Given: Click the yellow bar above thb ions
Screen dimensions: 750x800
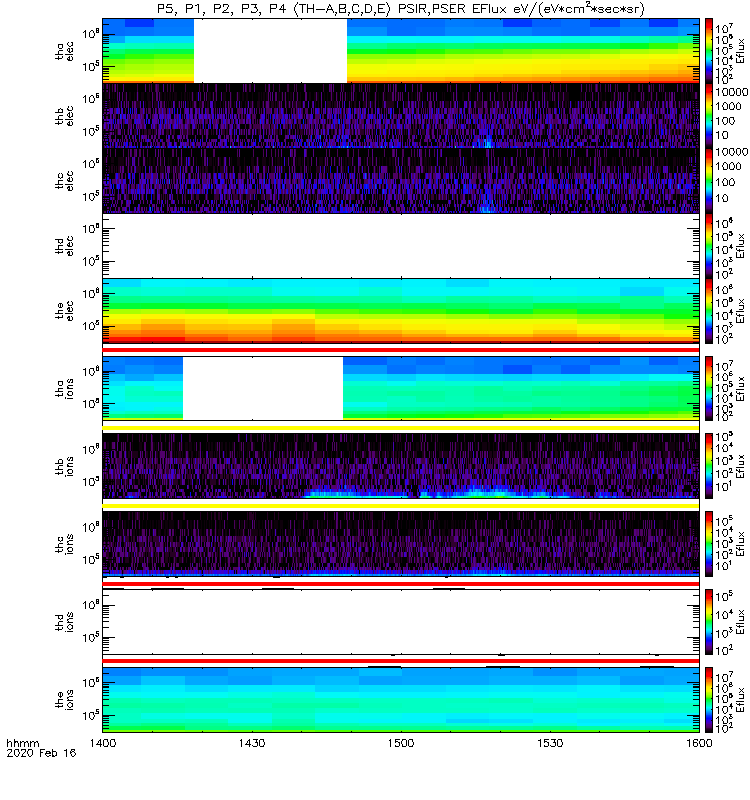Looking at the screenshot, I should [400, 427].
